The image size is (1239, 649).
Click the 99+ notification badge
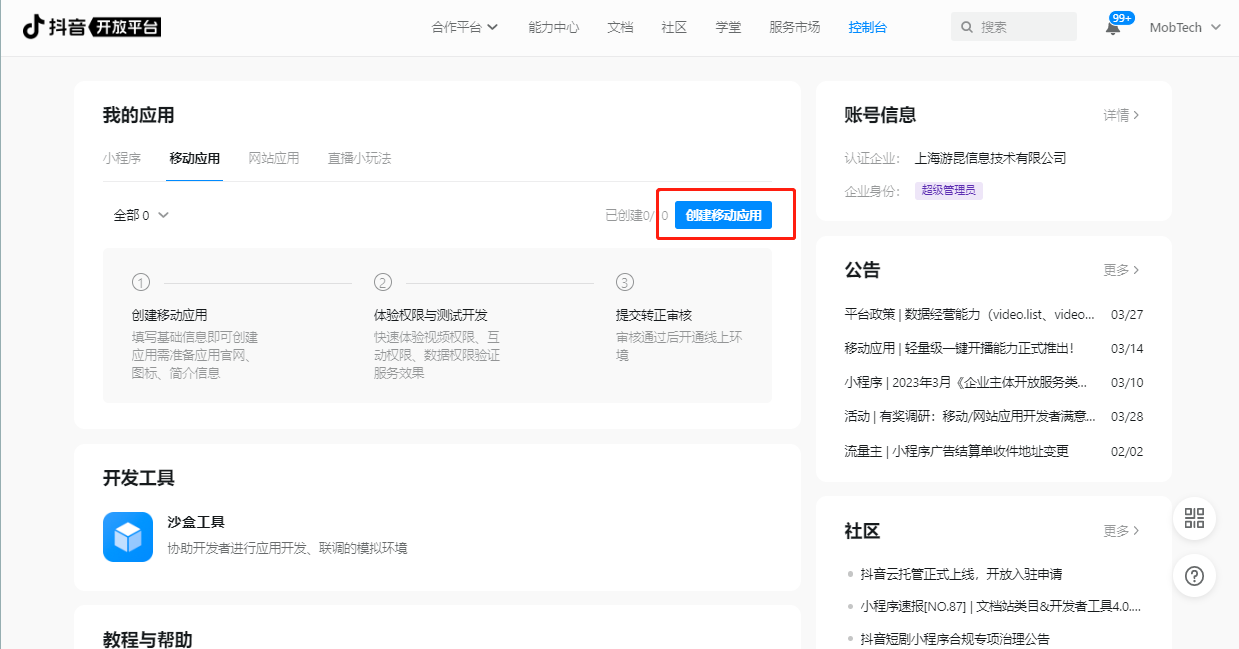[x=1122, y=18]
